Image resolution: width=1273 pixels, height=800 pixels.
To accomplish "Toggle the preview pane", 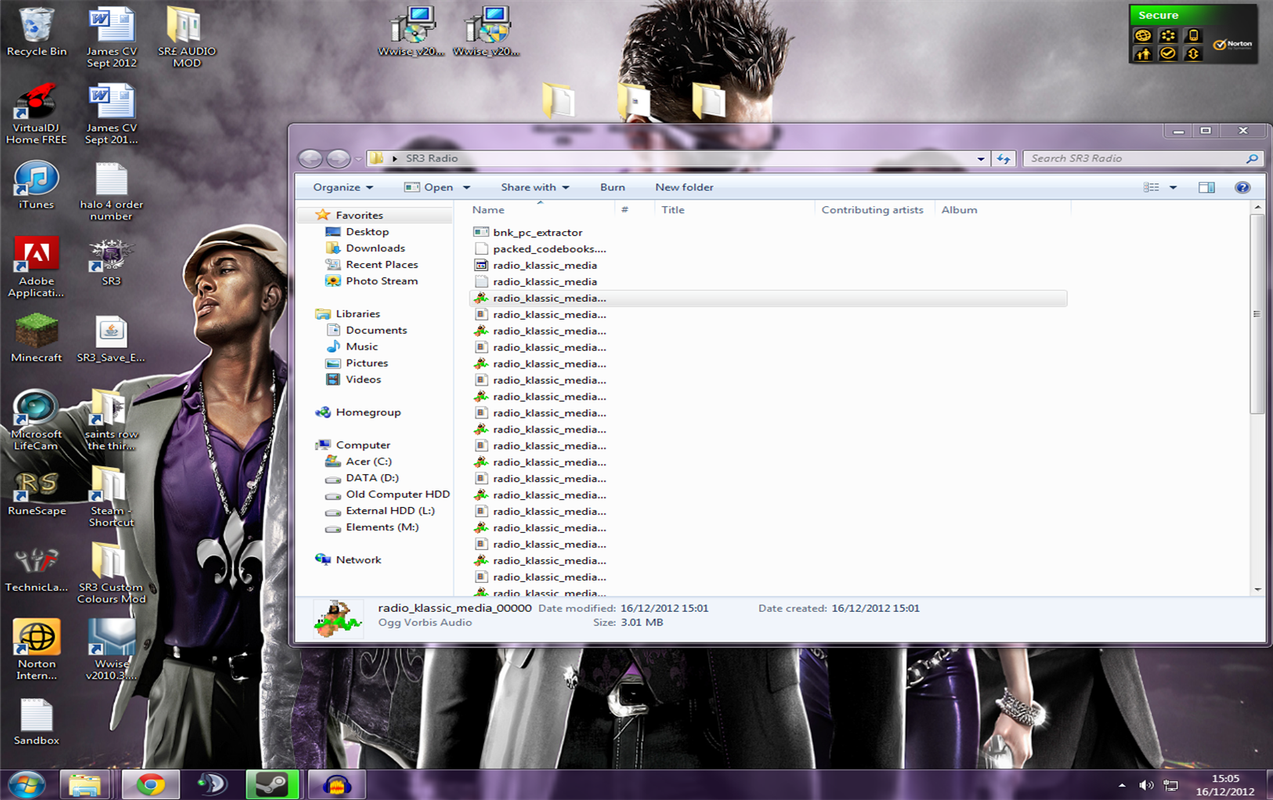I will 1207,187.
